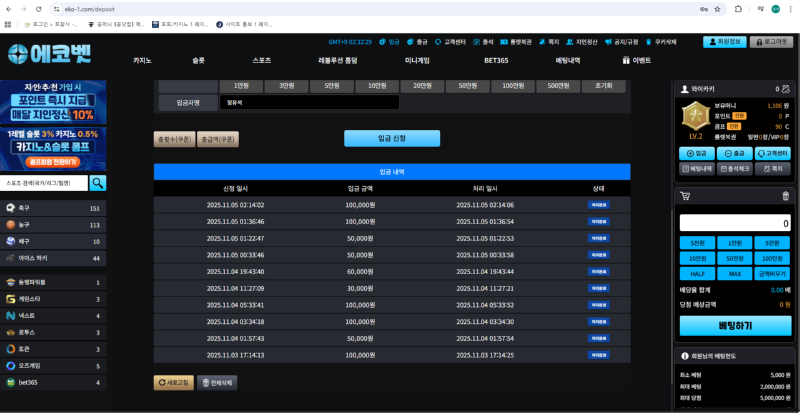Bookmark this page with the star icon

pyautogui.click(x=717, y=8)
